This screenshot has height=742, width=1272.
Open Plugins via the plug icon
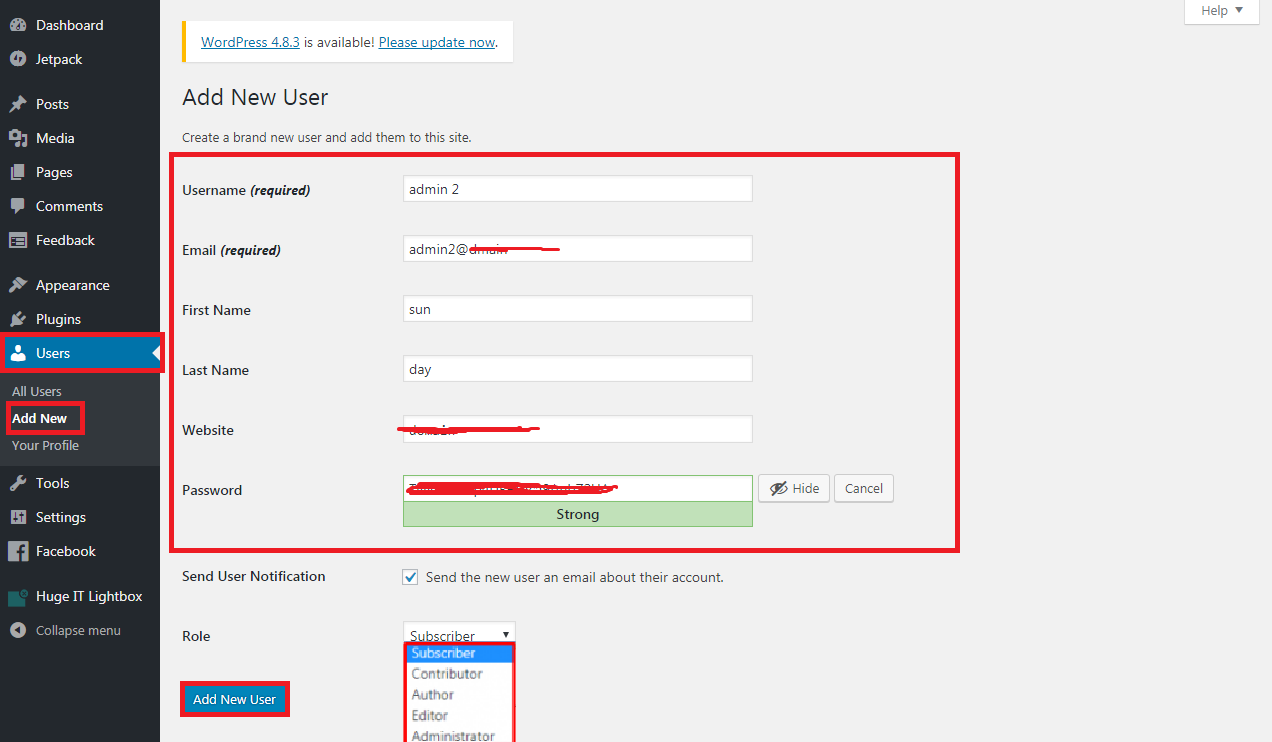pyautogui.click(x=17, y=319)
